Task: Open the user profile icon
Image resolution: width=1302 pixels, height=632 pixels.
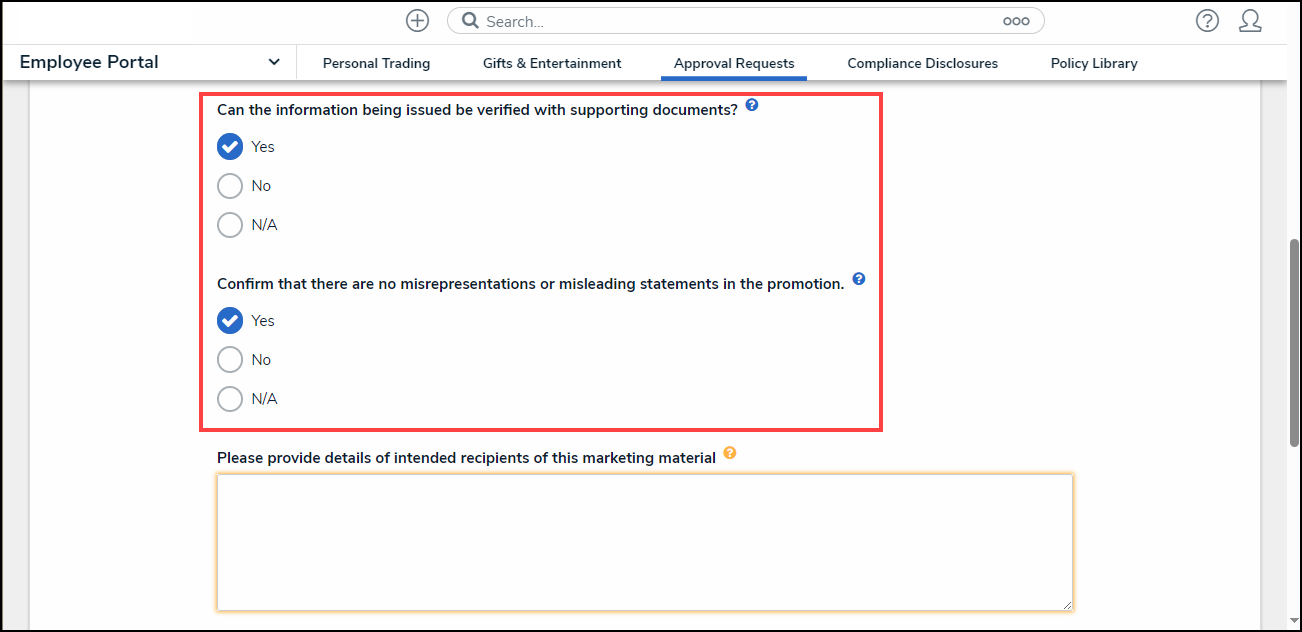Action: point(1250,21)
